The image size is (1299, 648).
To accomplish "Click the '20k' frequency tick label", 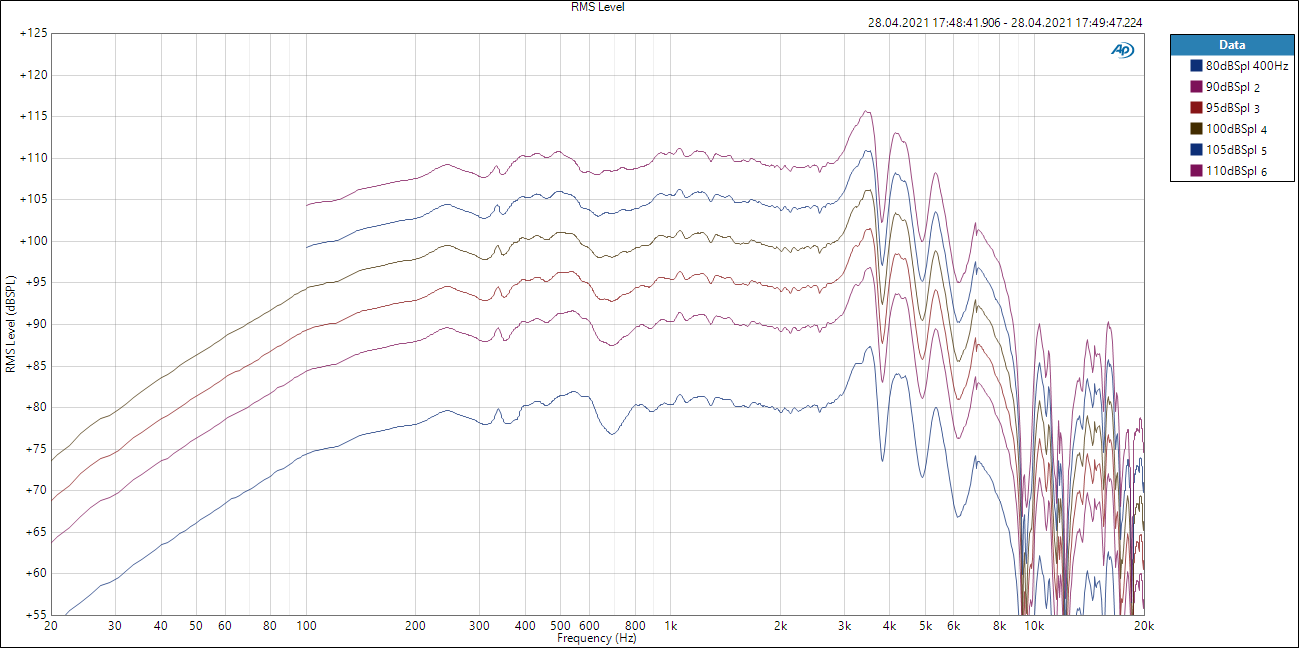I will pyautogui.click(x=1143, y=627).
